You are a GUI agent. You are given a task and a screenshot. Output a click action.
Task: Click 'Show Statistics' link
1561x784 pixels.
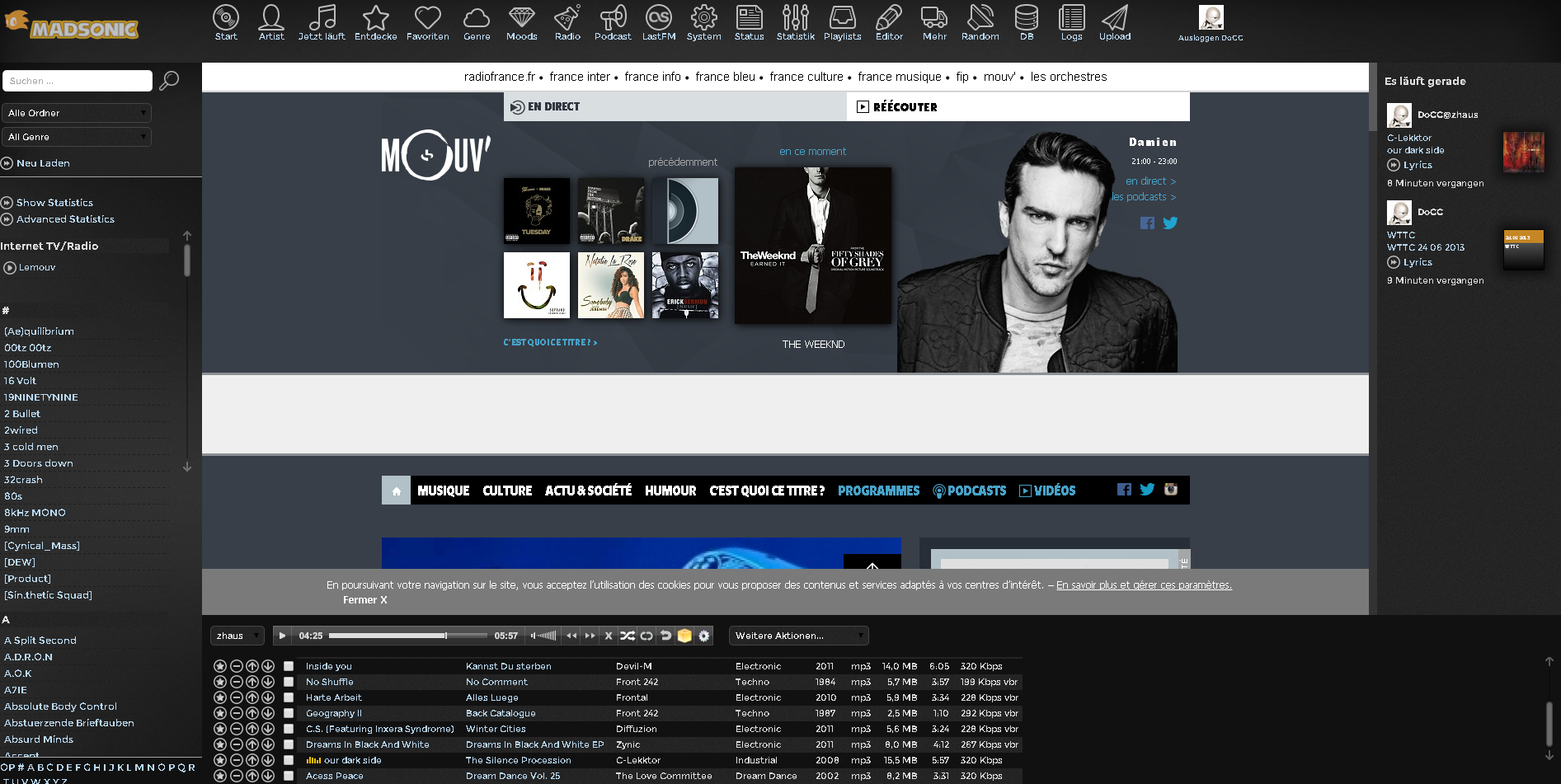(x=54, y=203)
